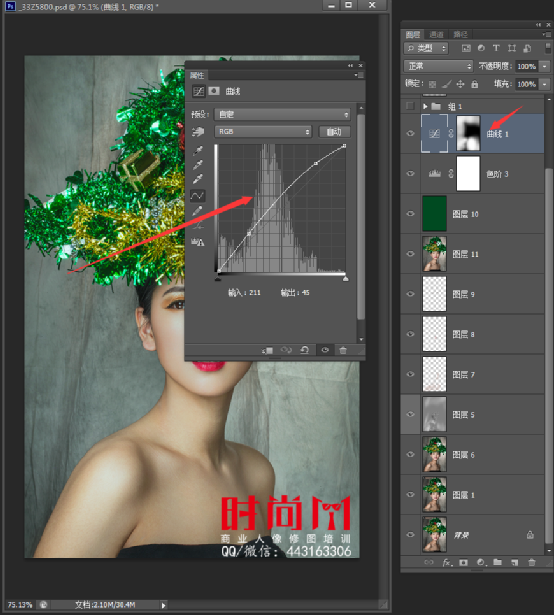The width and height of the screenshot is (554, 616).
Task: Pick the black point eyedropper in Curves
Action: 198,150
